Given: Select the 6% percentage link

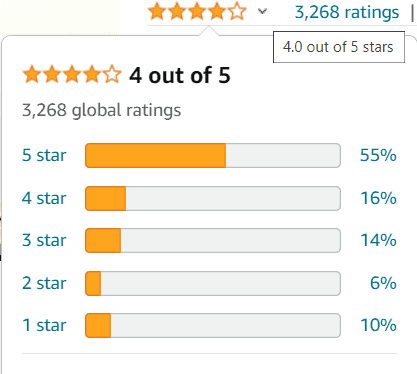Looking at the screenshot, I should (x=383, y=283).
